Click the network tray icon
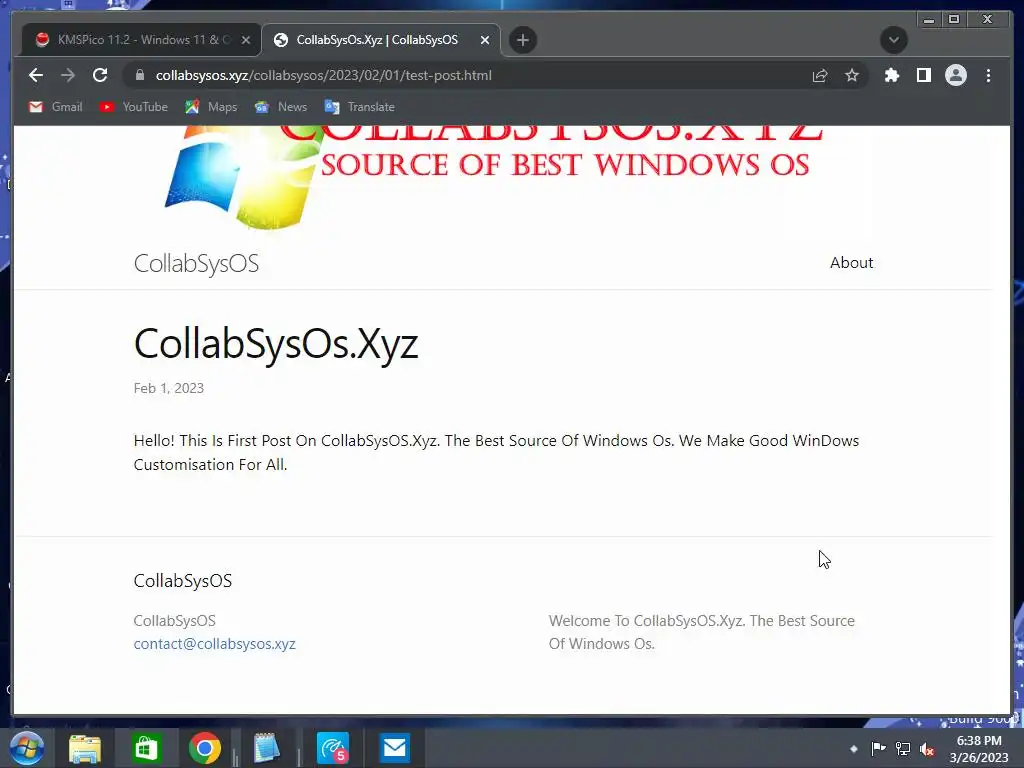The height and width of the screenshot is (768, 1024). (903, 749)
